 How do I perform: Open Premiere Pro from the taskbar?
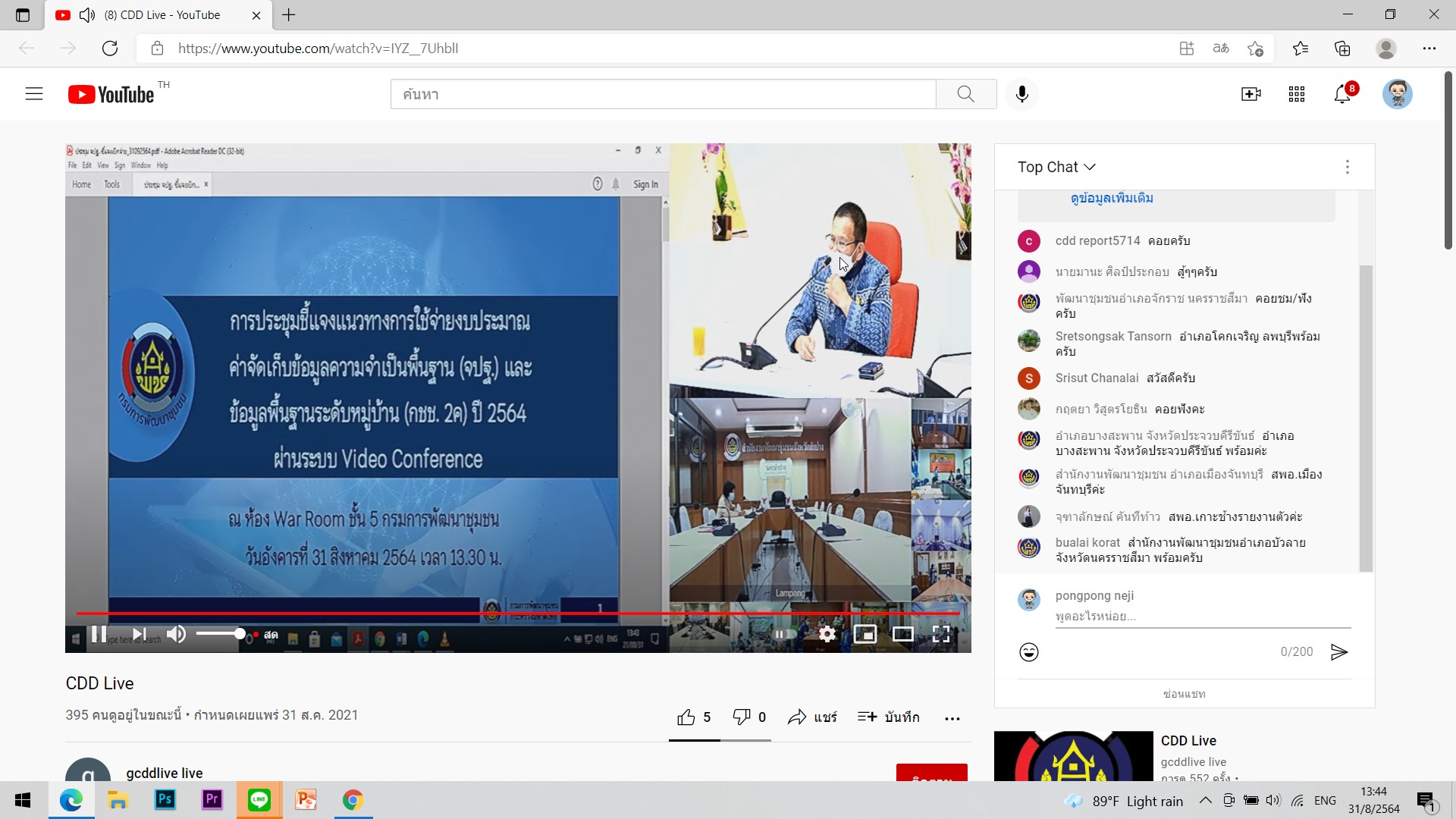point(212,800)
